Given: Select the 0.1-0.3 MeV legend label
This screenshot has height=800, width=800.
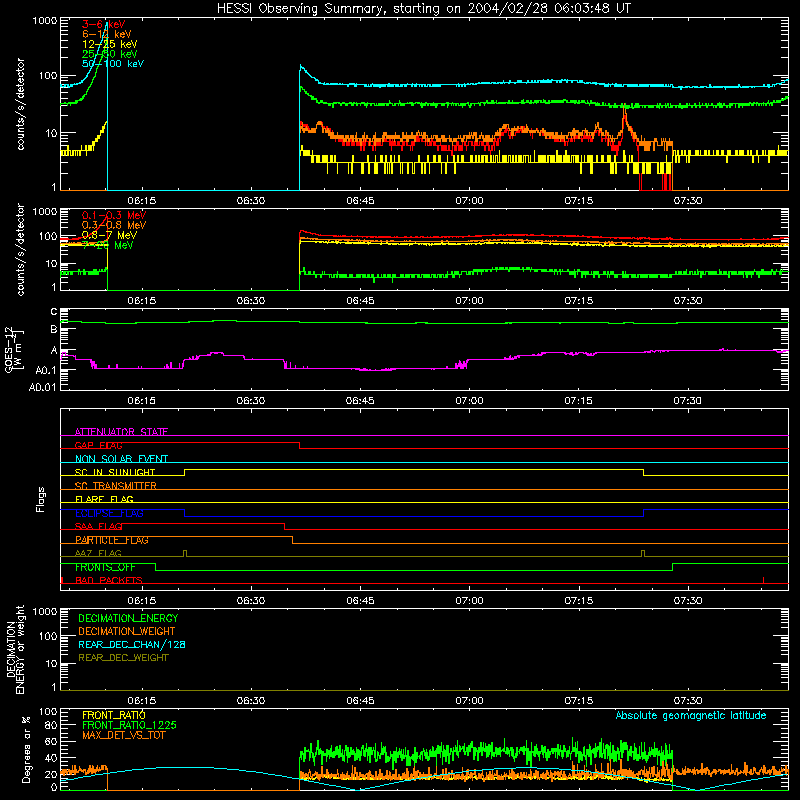Looking at the screenshot, I should (114, 215).
